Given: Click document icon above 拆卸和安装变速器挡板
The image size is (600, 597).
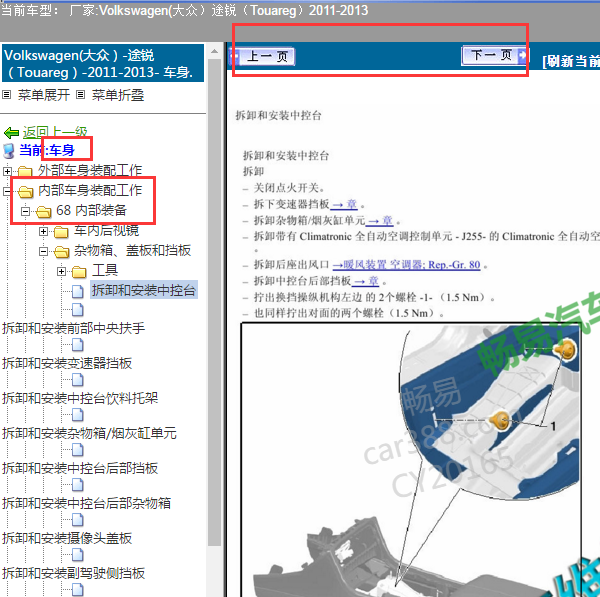Looking at the screenshot, I should coord(78,345).
